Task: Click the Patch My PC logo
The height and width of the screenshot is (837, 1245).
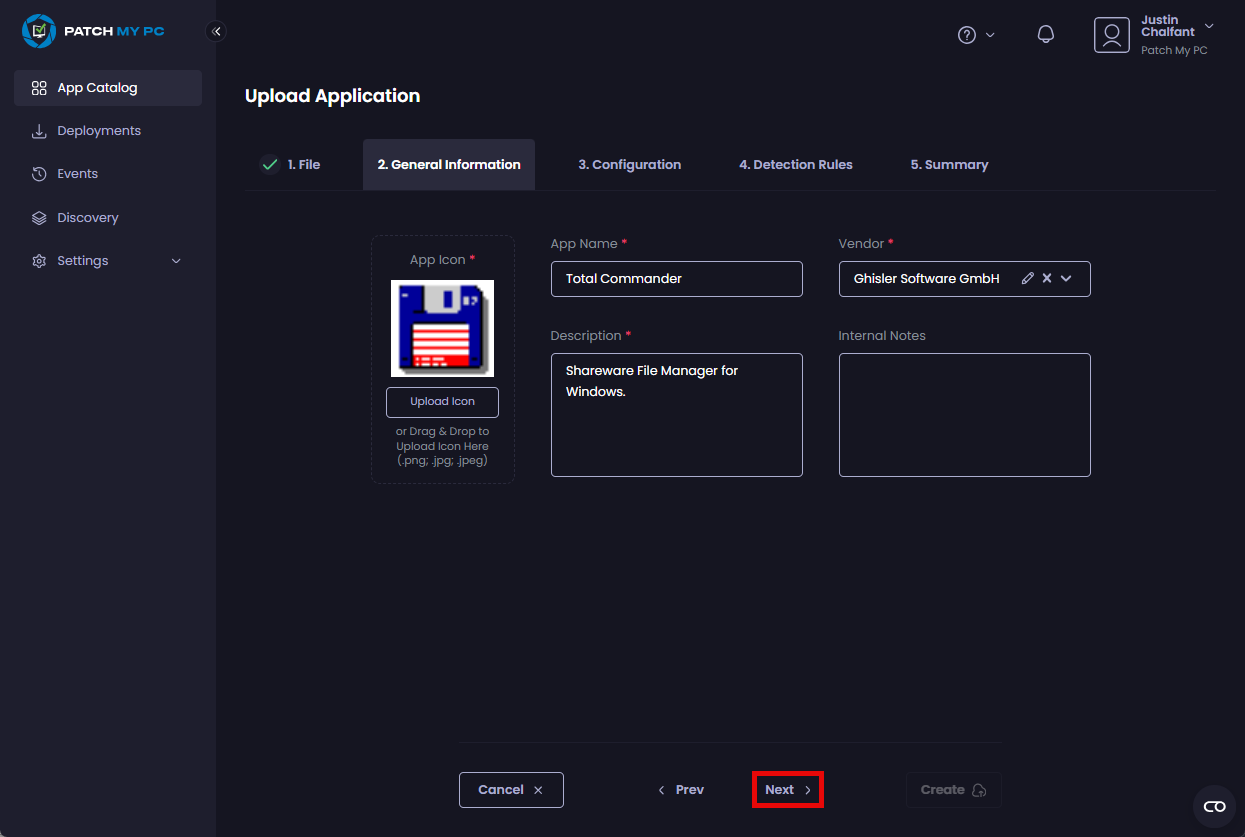Action: (x=93, y=31)
